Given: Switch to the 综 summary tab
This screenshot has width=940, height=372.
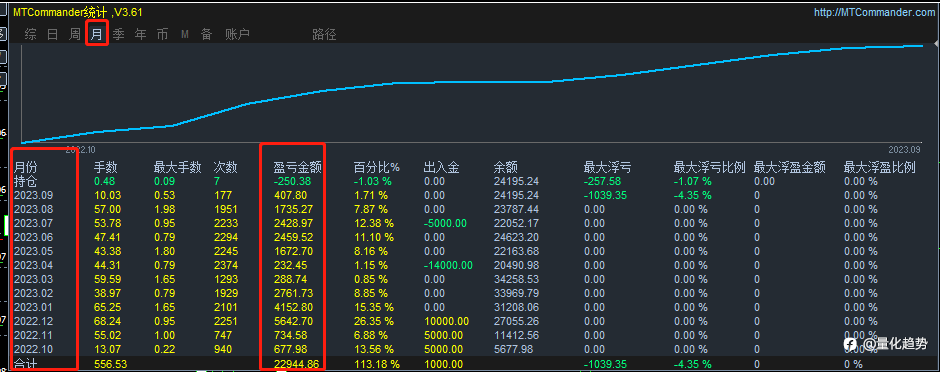Looking at the screenshot, I should (31, 34).
